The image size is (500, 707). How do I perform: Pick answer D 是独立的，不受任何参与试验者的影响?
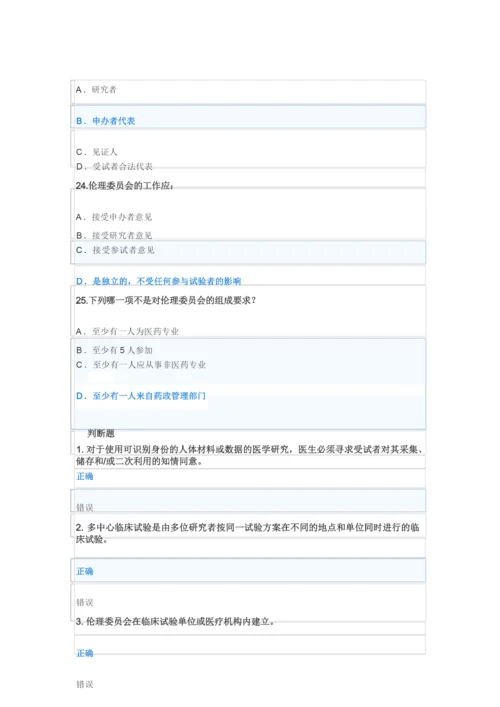[158, 281]
